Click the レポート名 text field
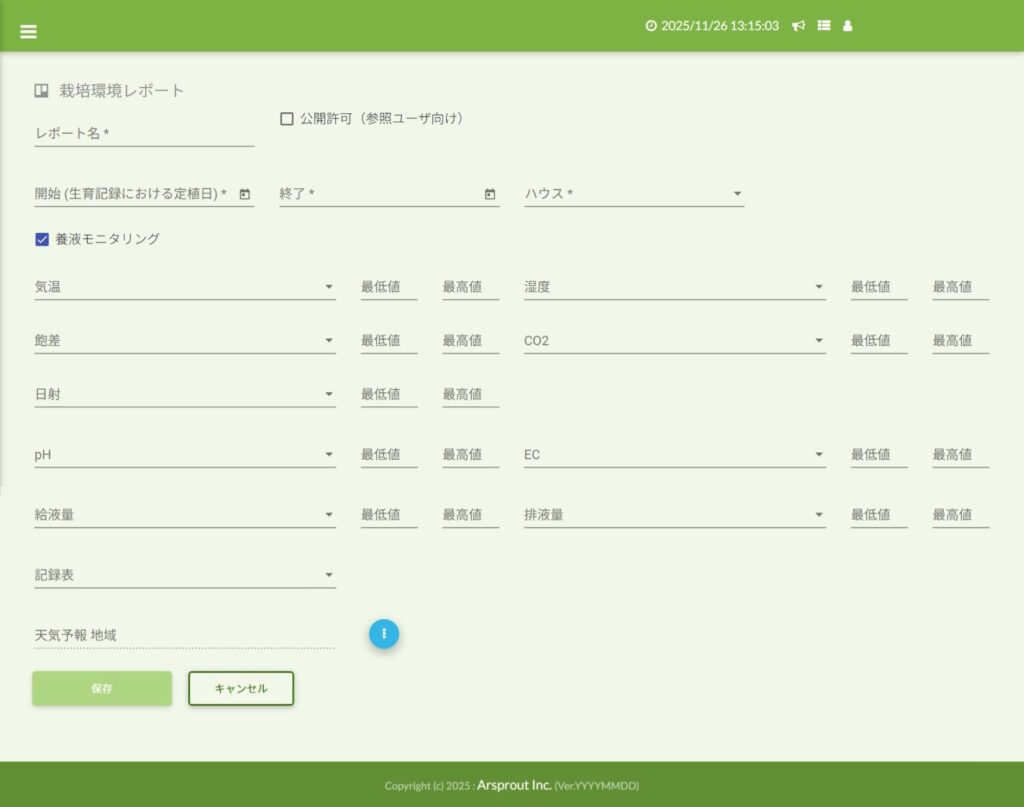Screen dimensions: 1024x807 tap(144, 134)
